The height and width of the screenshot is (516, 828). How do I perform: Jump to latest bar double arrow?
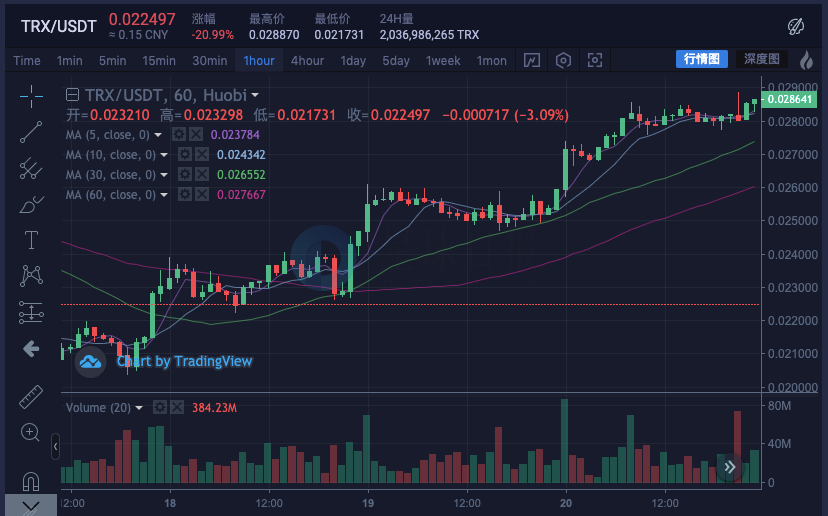(730, 466)
